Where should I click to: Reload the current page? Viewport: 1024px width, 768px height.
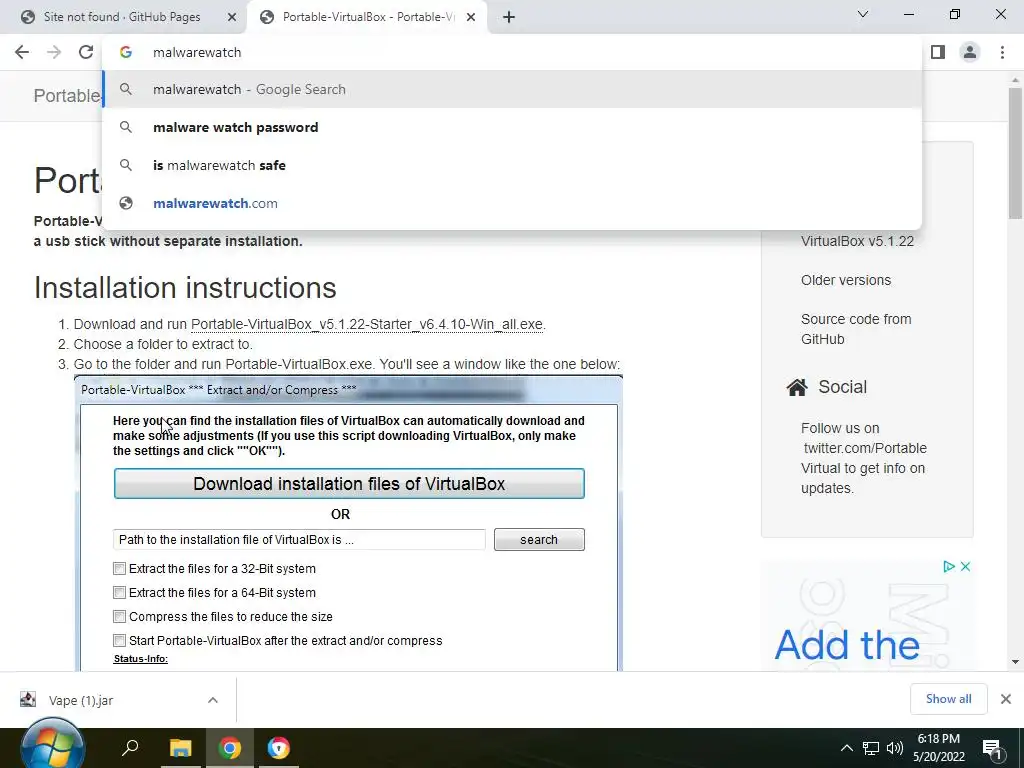pyautogui.click(x=86, y=52)
